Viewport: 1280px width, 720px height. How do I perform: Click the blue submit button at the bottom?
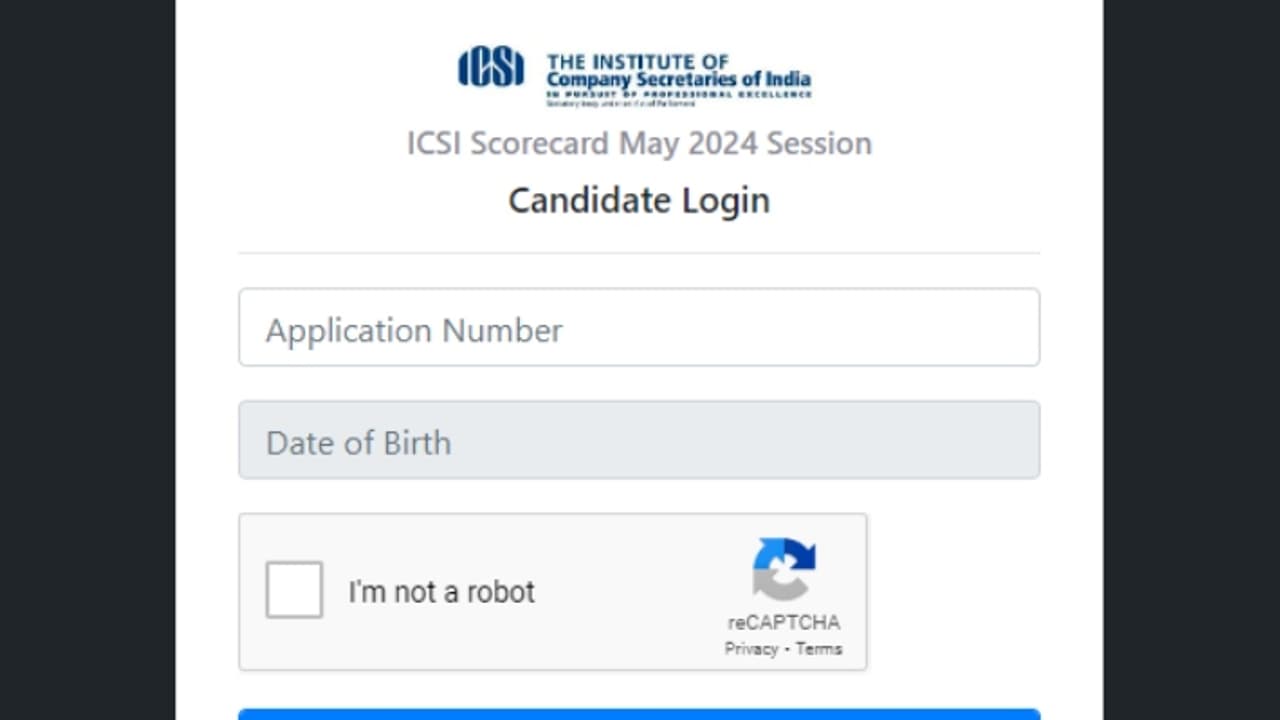[639, 716]
